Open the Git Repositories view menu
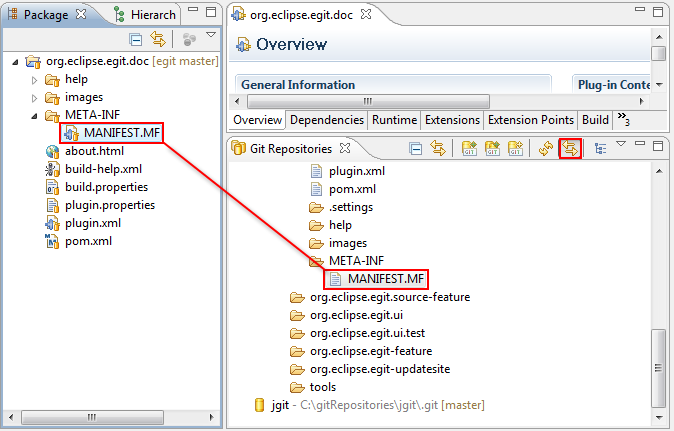 point(621,144)
